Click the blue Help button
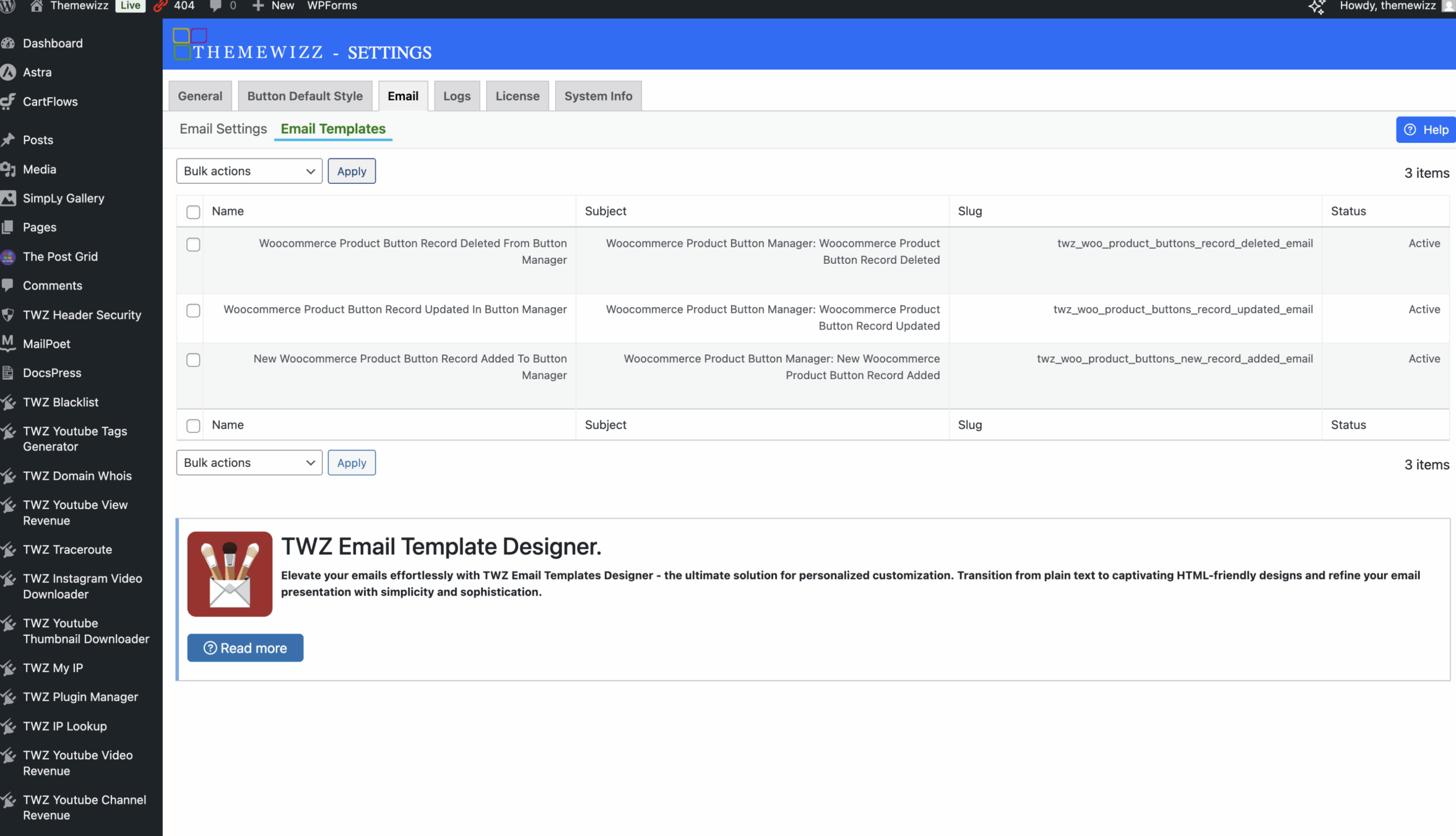The height and width of the screenshot is (836, 1456). pyautogui.click(x=1425, y=130)
